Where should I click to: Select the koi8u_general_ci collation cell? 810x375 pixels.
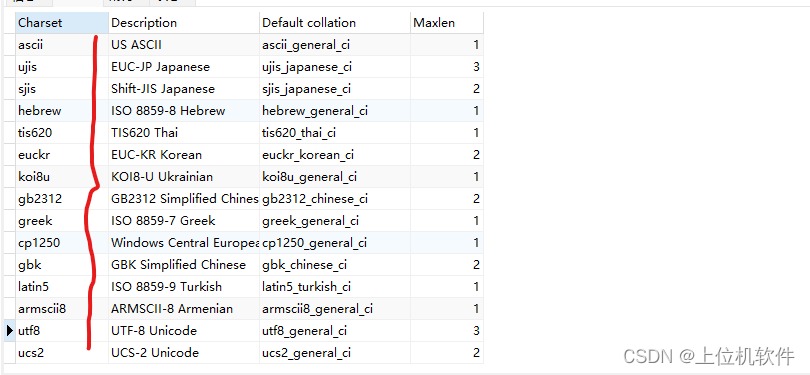click(335, 177)
